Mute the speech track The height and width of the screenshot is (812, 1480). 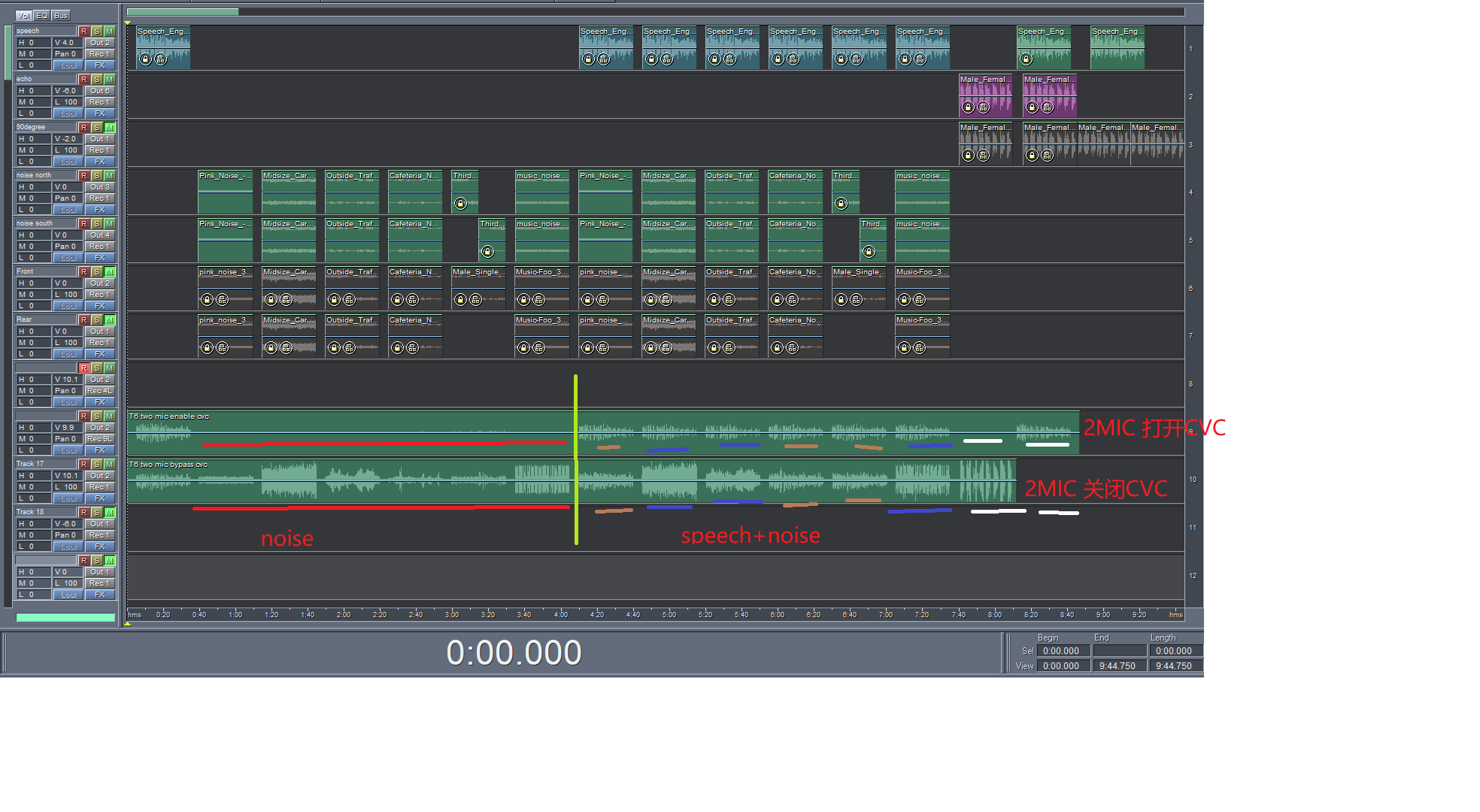(x=110, y=31)
